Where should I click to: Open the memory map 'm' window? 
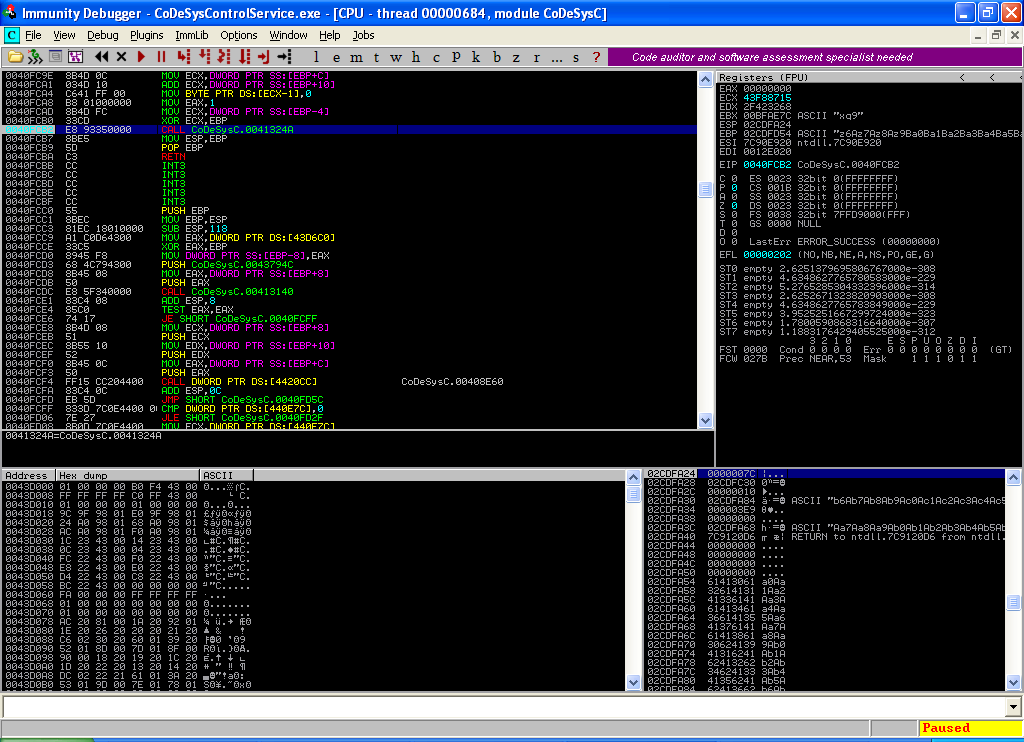coord(358,57)
